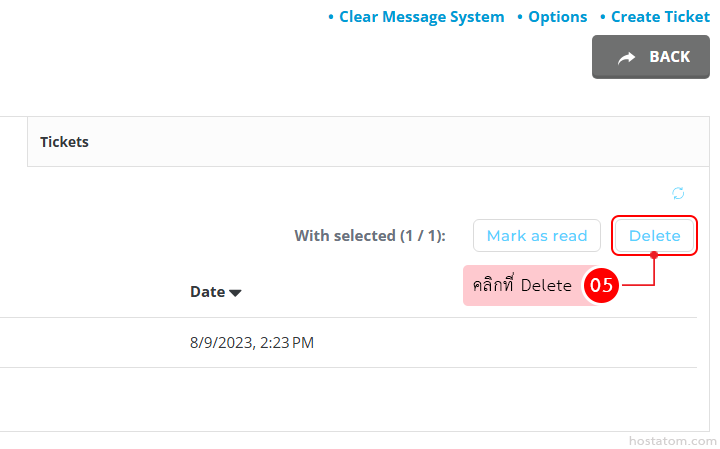This screenshot has width=720, height=449.
Task: Click the arrow icon inside BACK button
Action: 626,58
